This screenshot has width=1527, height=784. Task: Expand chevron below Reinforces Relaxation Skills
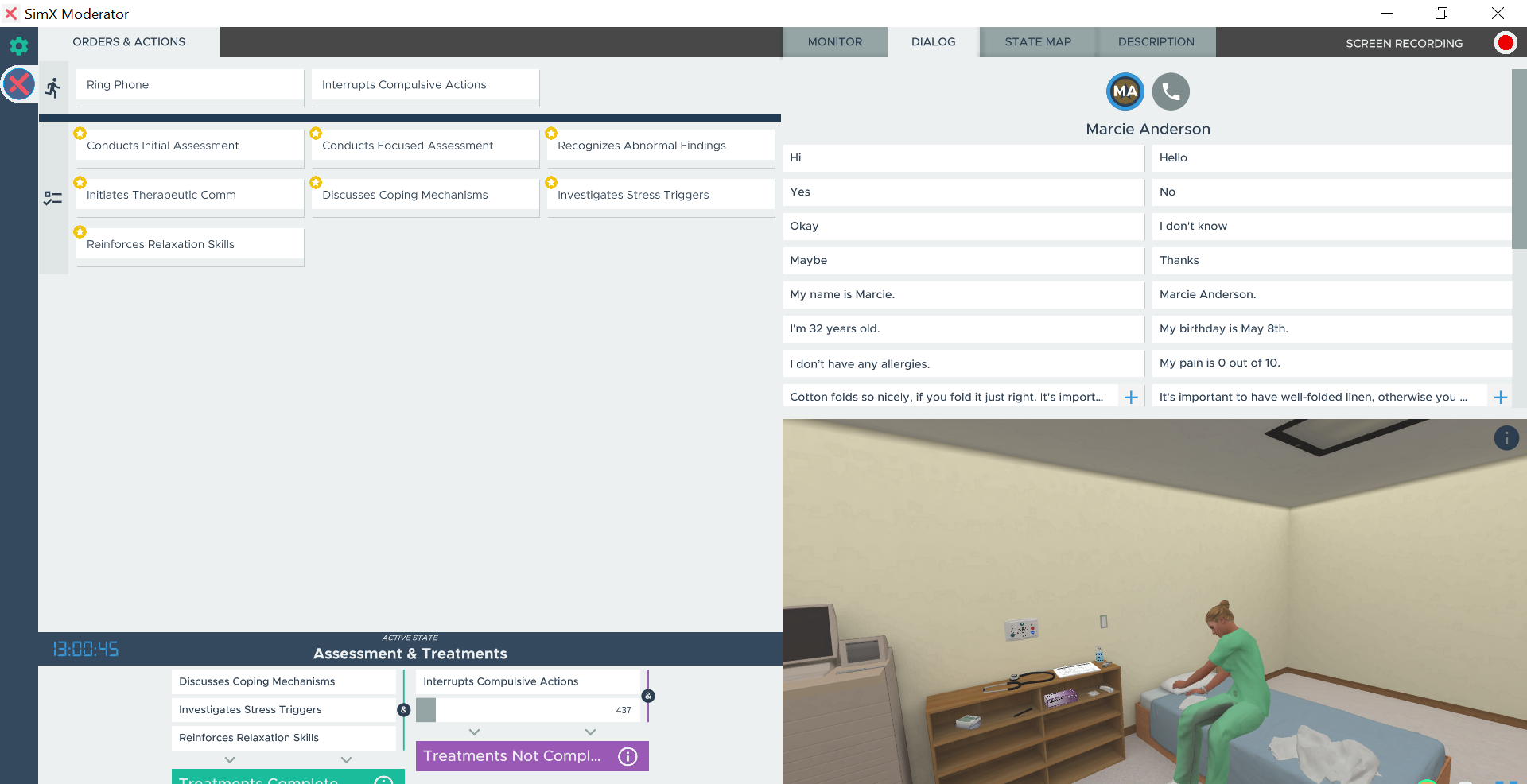(x=230, y=760)
